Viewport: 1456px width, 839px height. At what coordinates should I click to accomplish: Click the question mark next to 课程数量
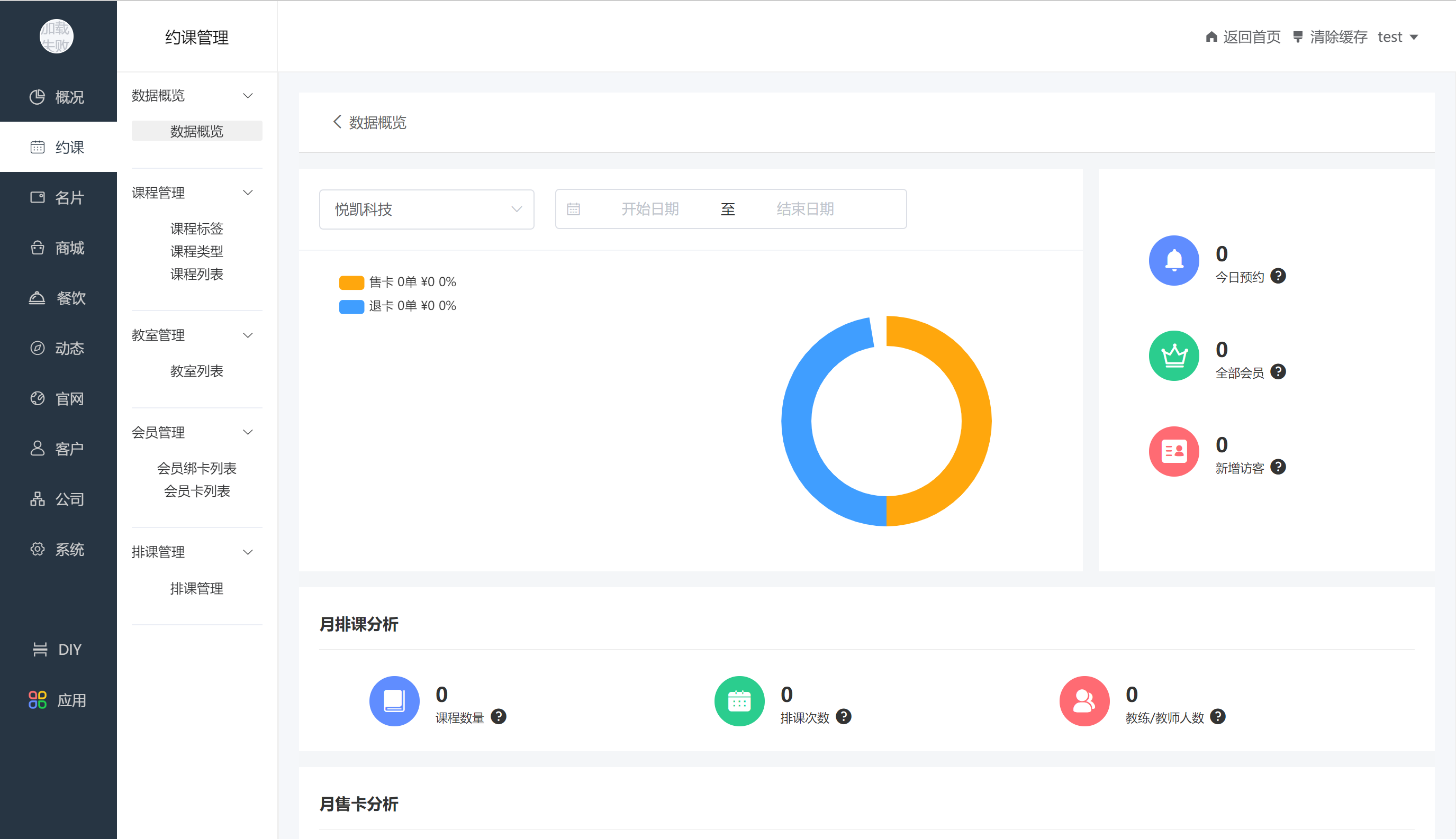pos(499,716)
